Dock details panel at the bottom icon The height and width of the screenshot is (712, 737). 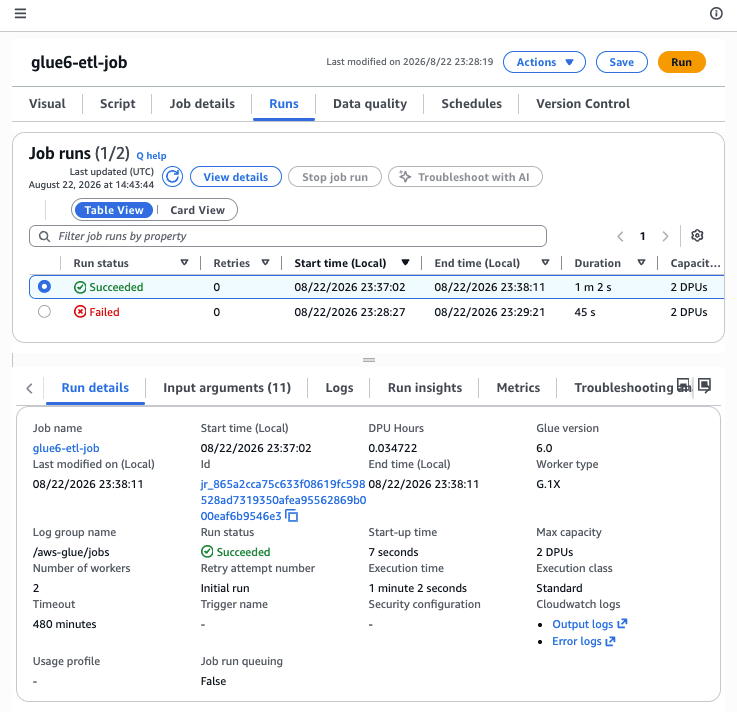[683, 385]
